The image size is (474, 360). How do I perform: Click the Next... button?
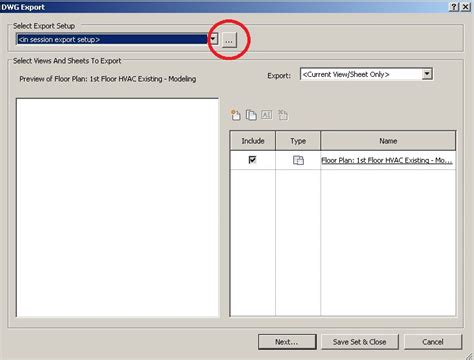[x=287, y=342]
